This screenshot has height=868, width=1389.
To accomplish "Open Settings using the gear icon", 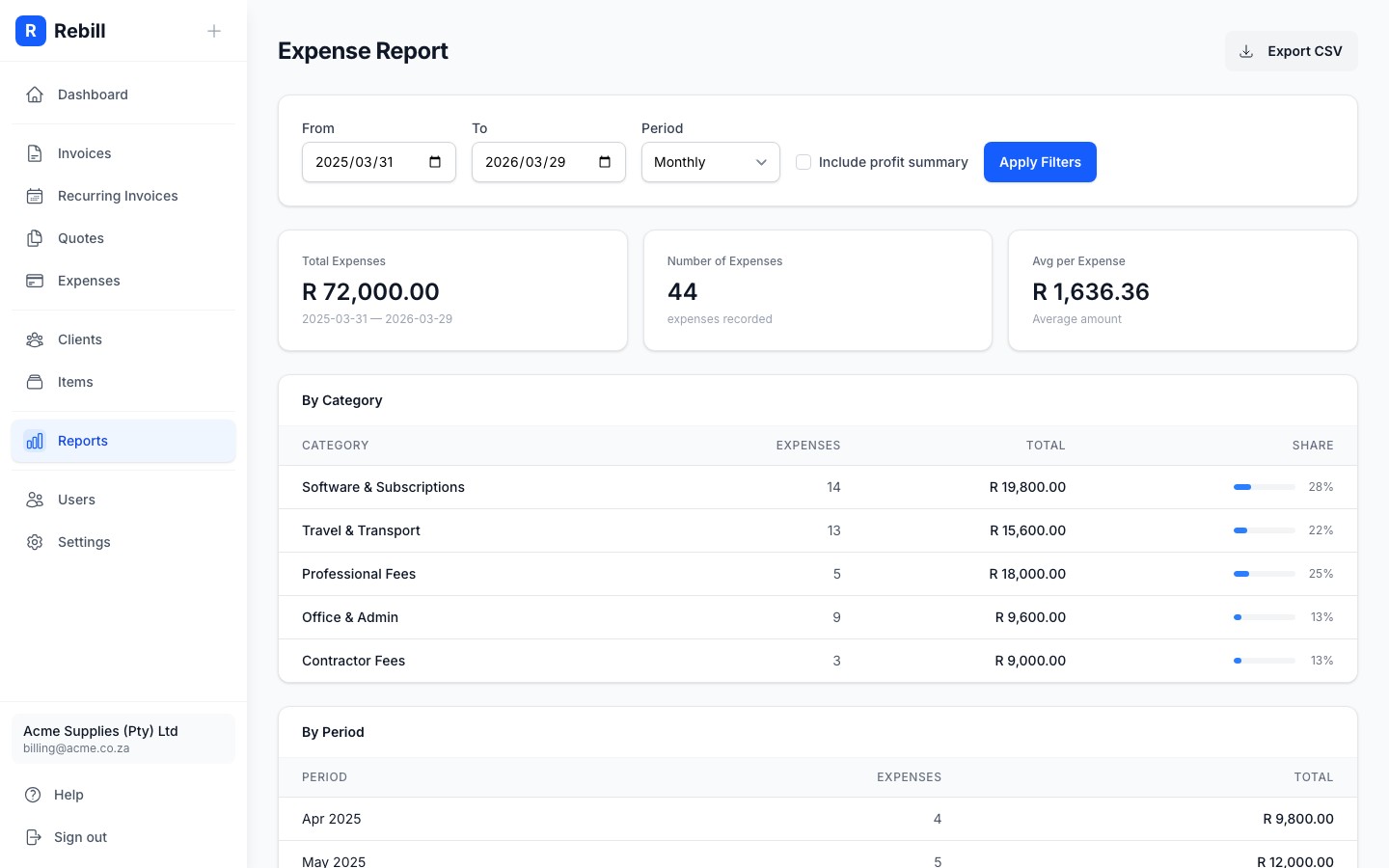I will pos(35,541).
